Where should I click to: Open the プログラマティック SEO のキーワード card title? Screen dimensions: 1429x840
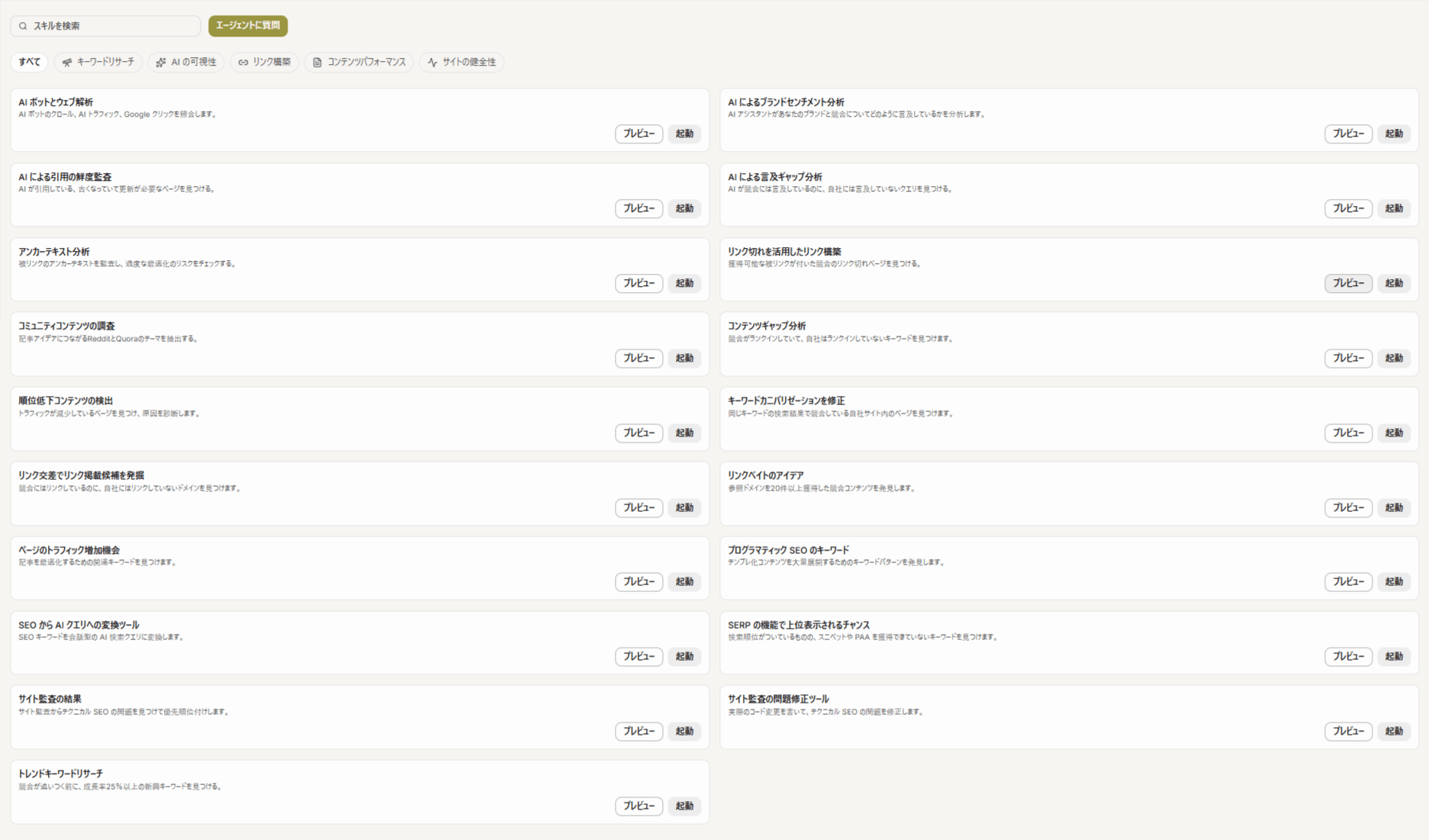click(788, 550)
